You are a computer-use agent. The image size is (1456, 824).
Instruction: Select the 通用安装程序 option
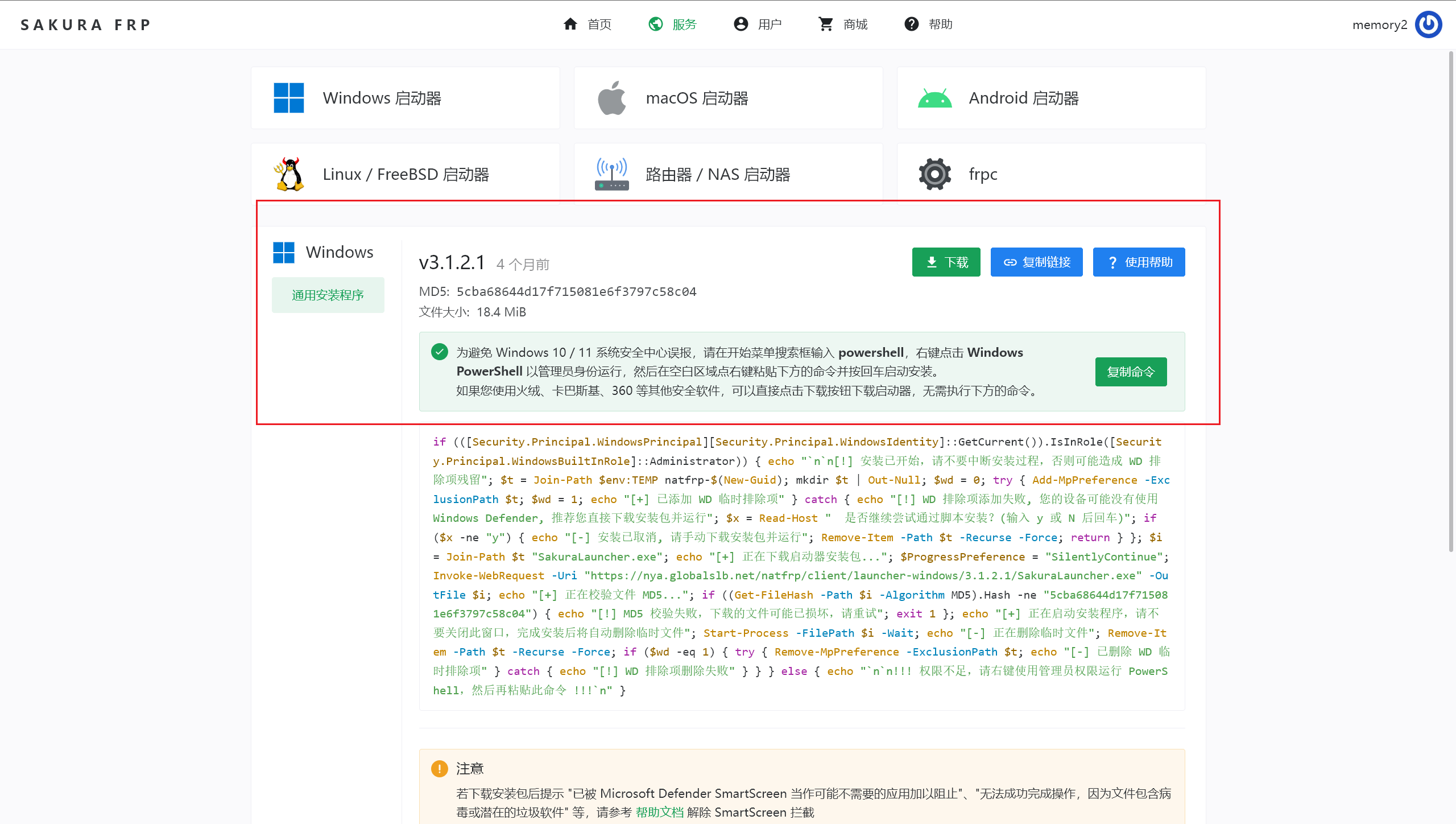tap(328, 295)
